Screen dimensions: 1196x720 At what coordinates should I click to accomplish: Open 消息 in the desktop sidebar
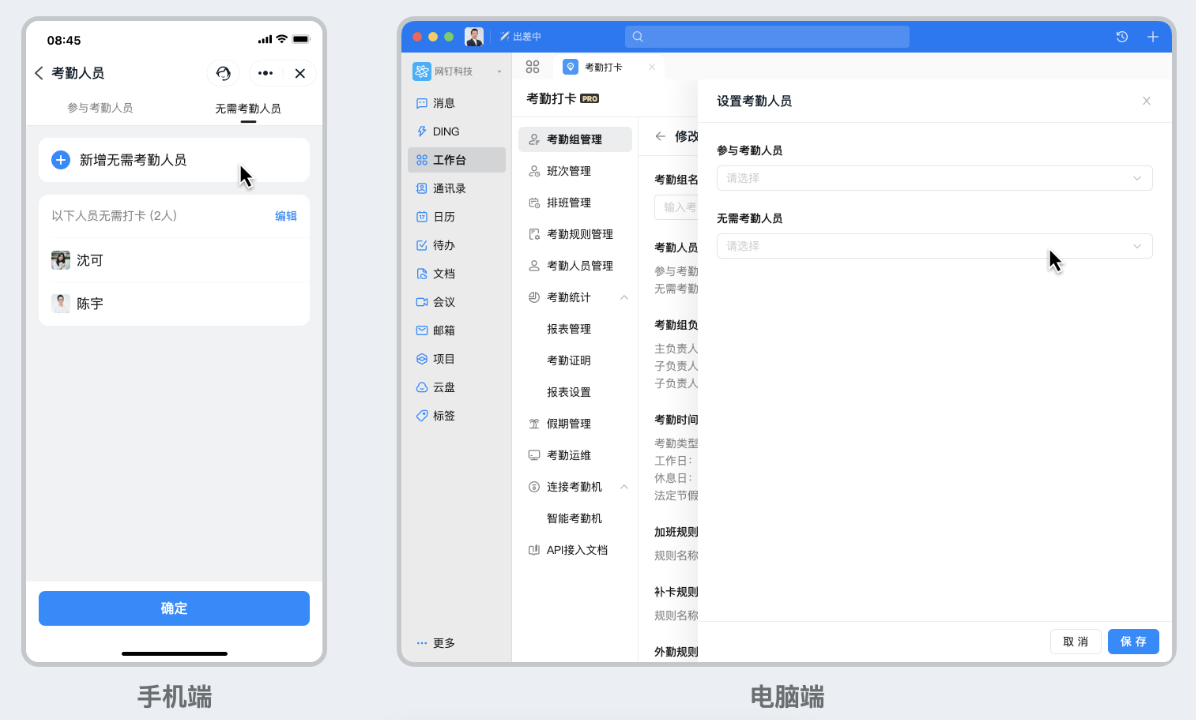(x=457, y=103)
